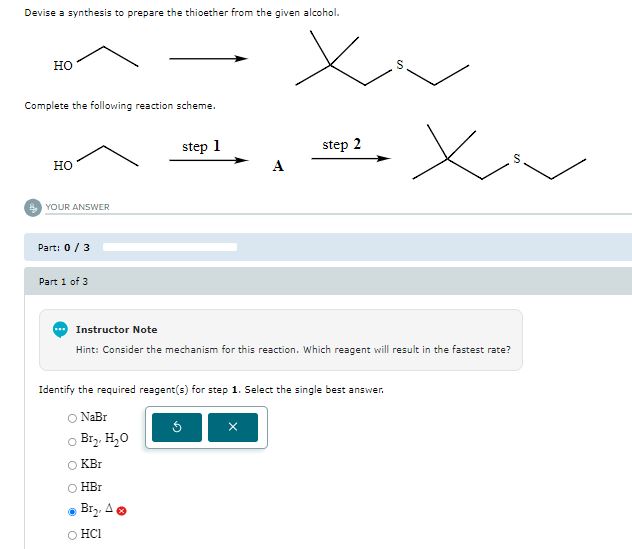Click the red incorrect mark icon

121,511
